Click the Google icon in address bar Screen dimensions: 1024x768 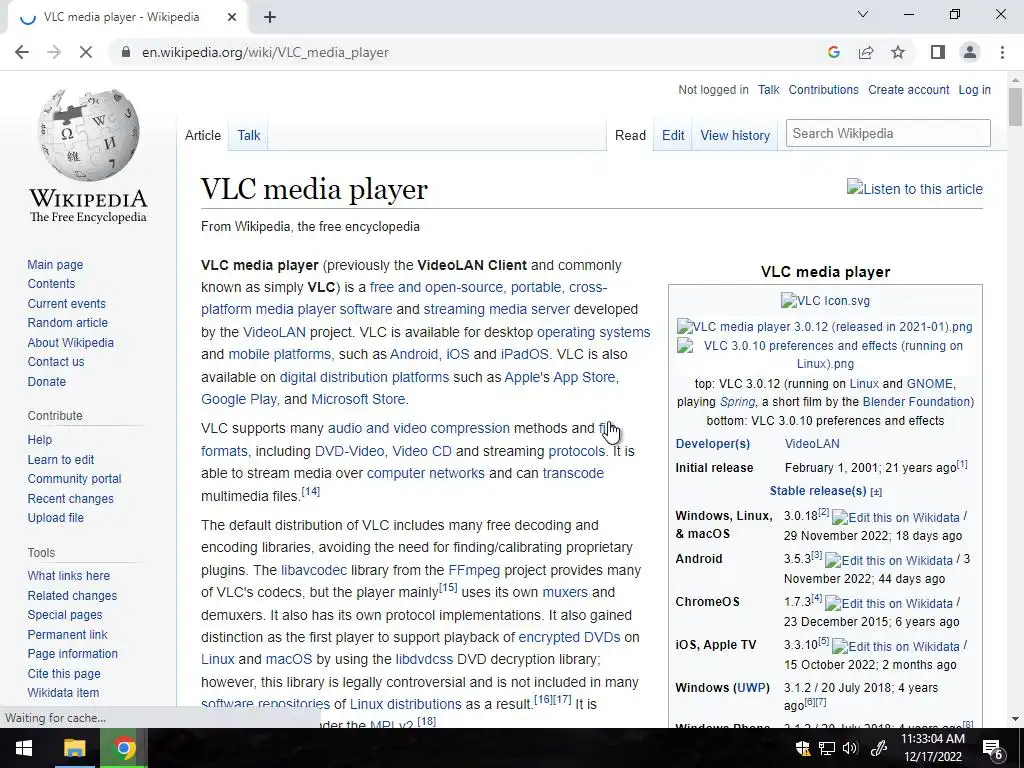tap(833, 52)
